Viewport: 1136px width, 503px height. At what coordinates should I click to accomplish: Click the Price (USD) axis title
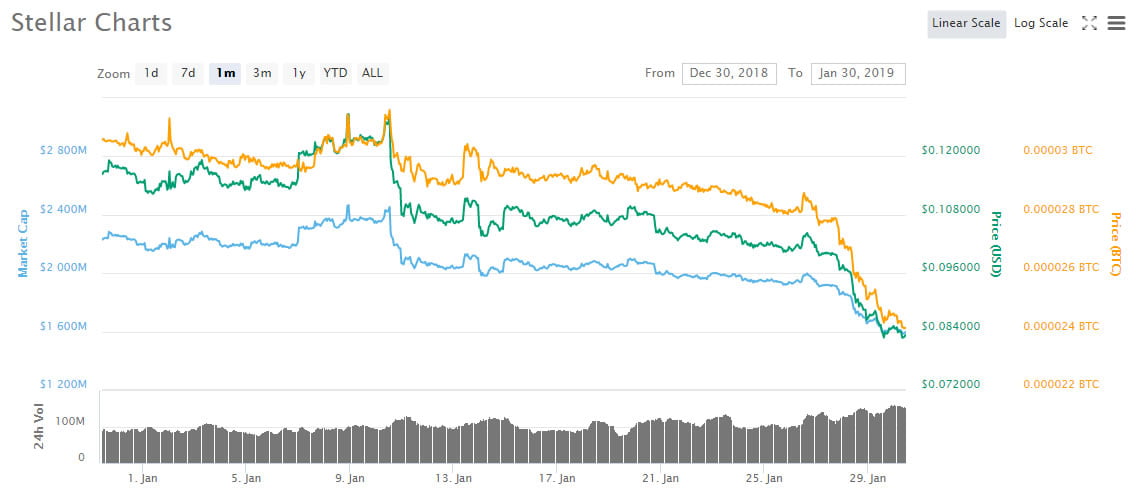(995, 244)
